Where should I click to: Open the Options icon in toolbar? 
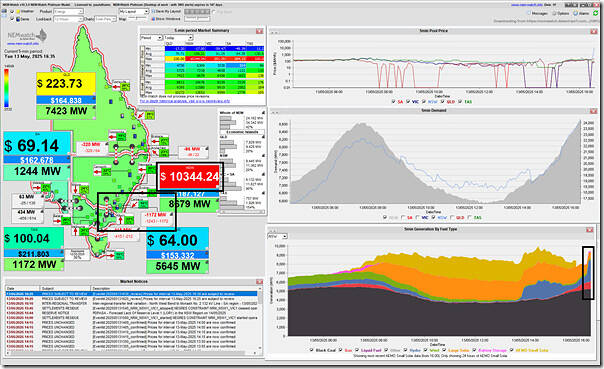[x=555, y=13]
